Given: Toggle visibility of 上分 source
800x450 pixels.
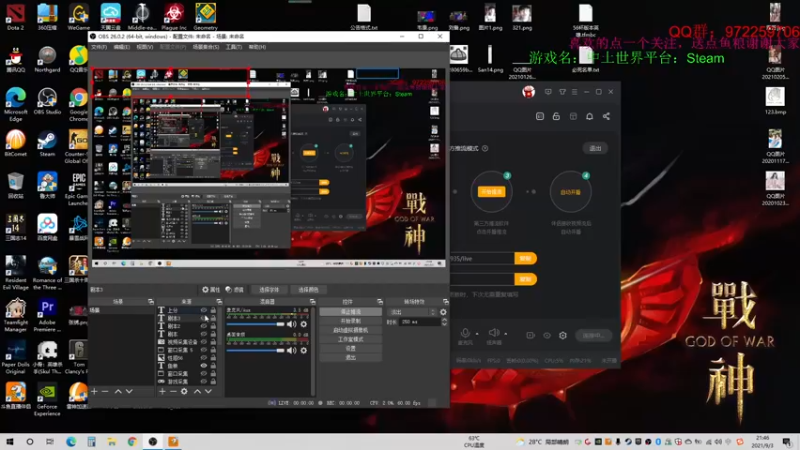Looking at the screenshot, I should click(x=204, y=310).
